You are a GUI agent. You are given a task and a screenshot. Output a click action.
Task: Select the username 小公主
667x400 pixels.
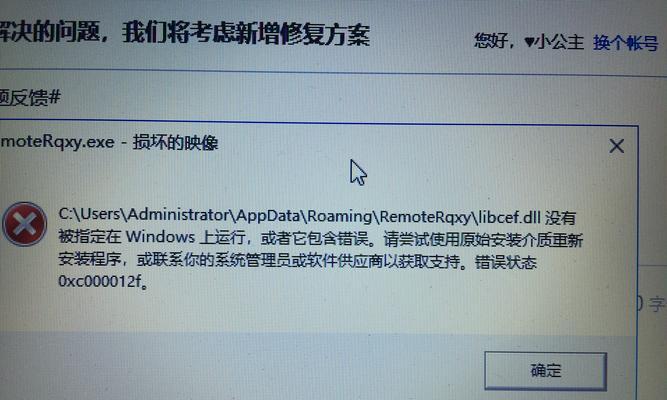click(x=560, y=42)
